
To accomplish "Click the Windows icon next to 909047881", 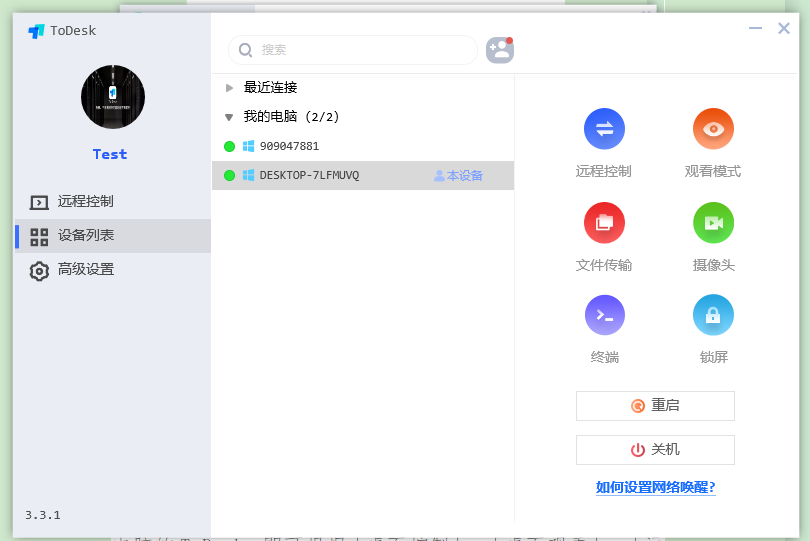I will click(x=248, y=146).
